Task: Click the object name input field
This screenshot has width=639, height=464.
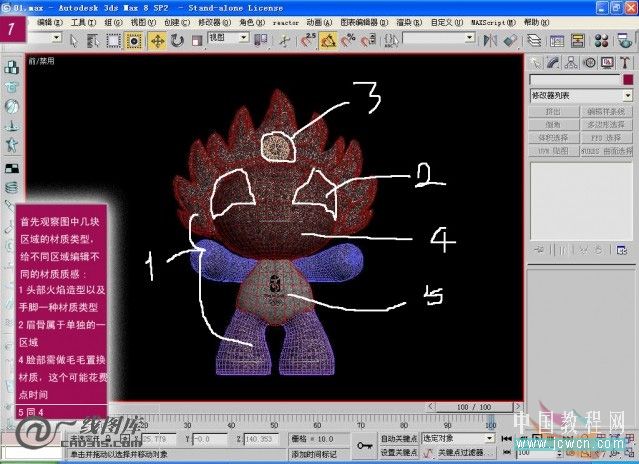Action: coord(575,79)
